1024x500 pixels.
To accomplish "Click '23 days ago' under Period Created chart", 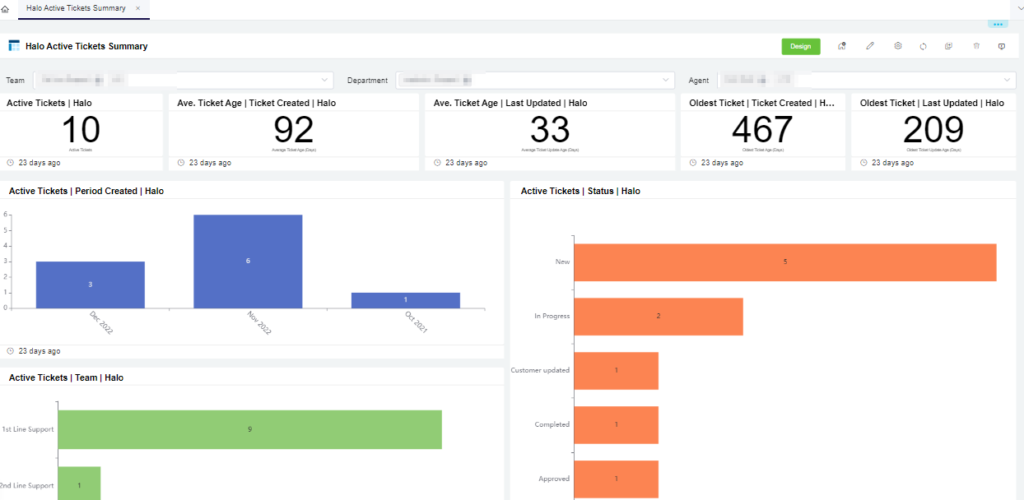I will pos(39,351).
